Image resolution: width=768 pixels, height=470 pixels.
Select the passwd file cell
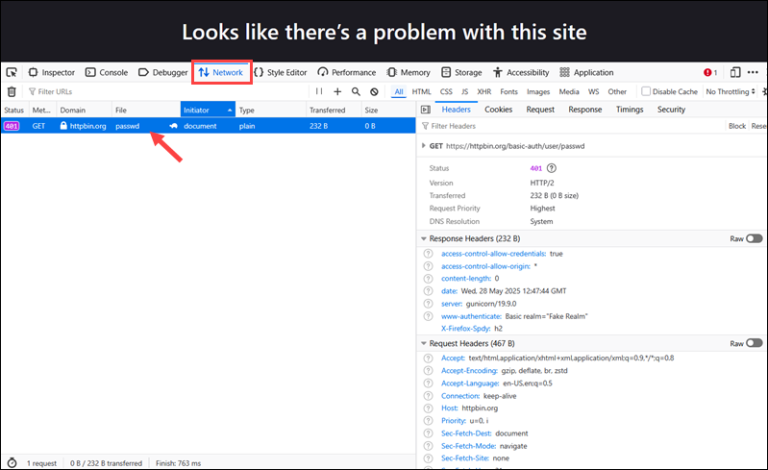[127, 126]
